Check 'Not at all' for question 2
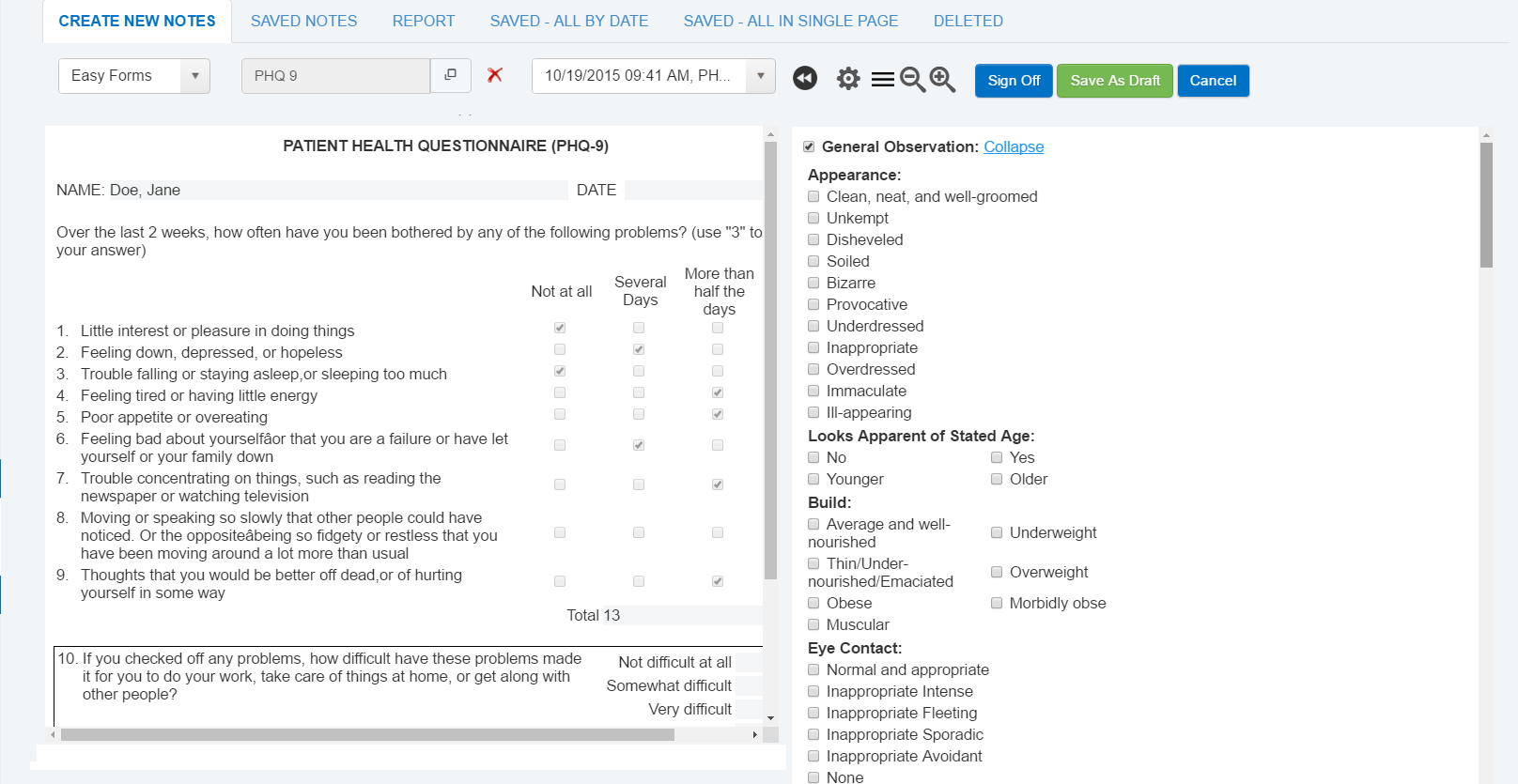The image size is (1518, 784). 560,349
